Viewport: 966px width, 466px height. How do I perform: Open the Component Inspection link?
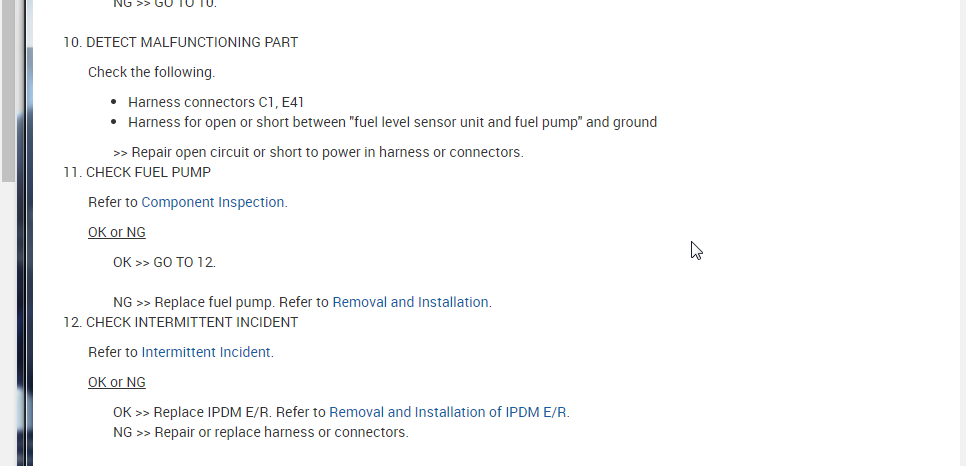pyautogui.click(x=213, y=202)
